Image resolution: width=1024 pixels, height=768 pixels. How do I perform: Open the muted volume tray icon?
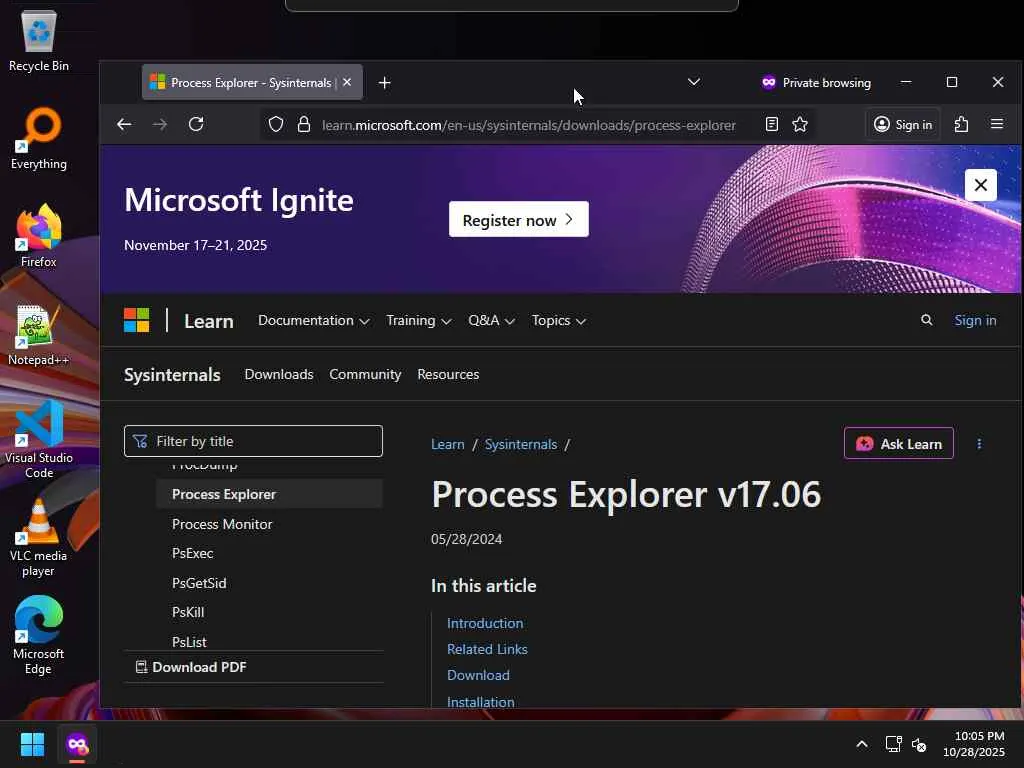(x=919, y=744)
